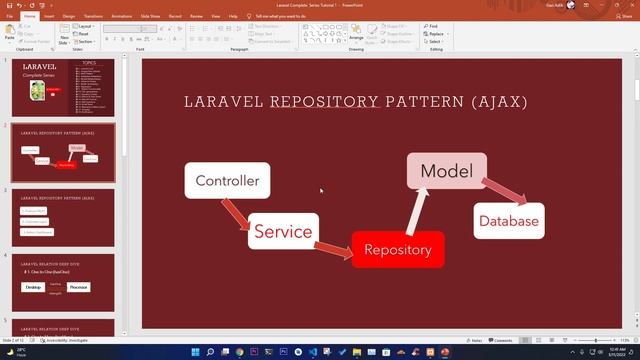
Task: Click the slide title Laravel Repository Pattern
Action: point(356,102)
